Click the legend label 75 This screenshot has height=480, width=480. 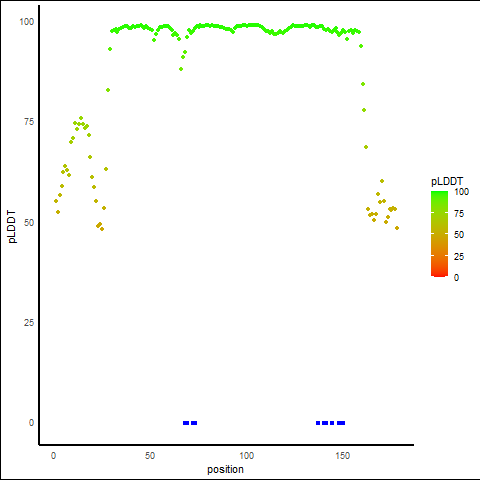point(459,214)
